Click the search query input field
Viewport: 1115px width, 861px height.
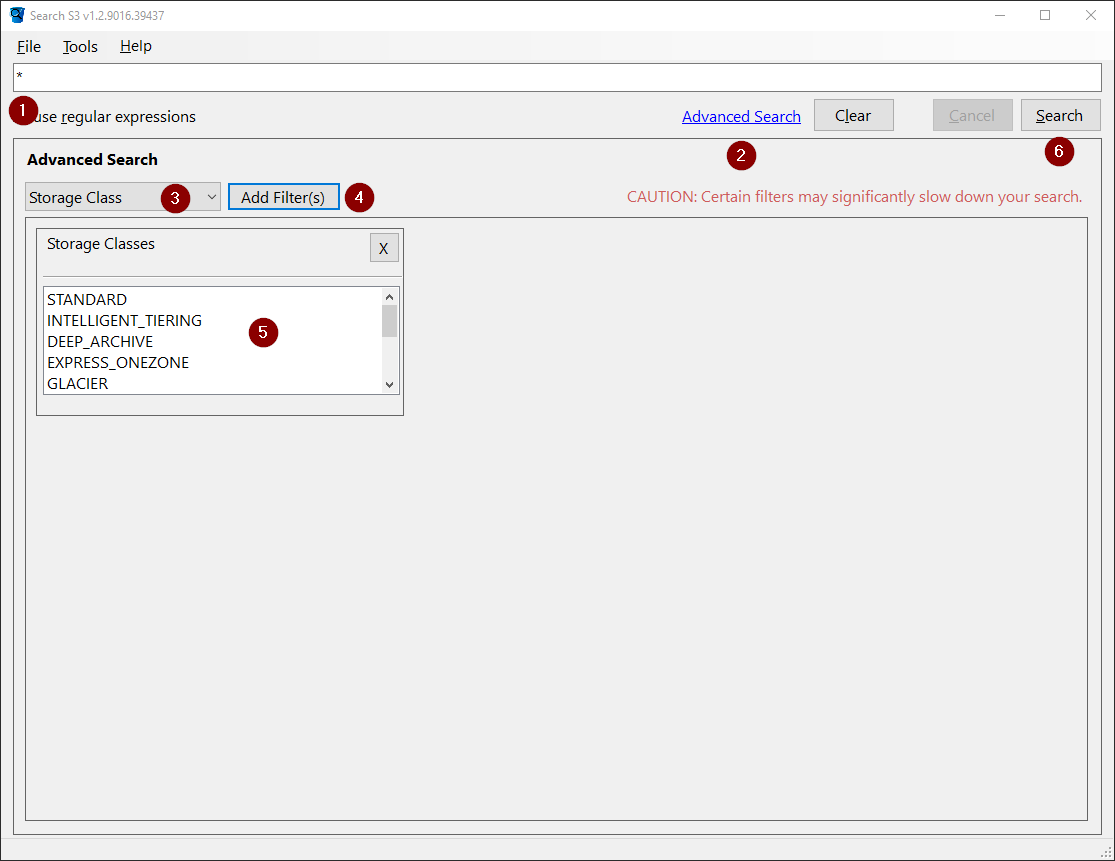[x=557, y=77]
